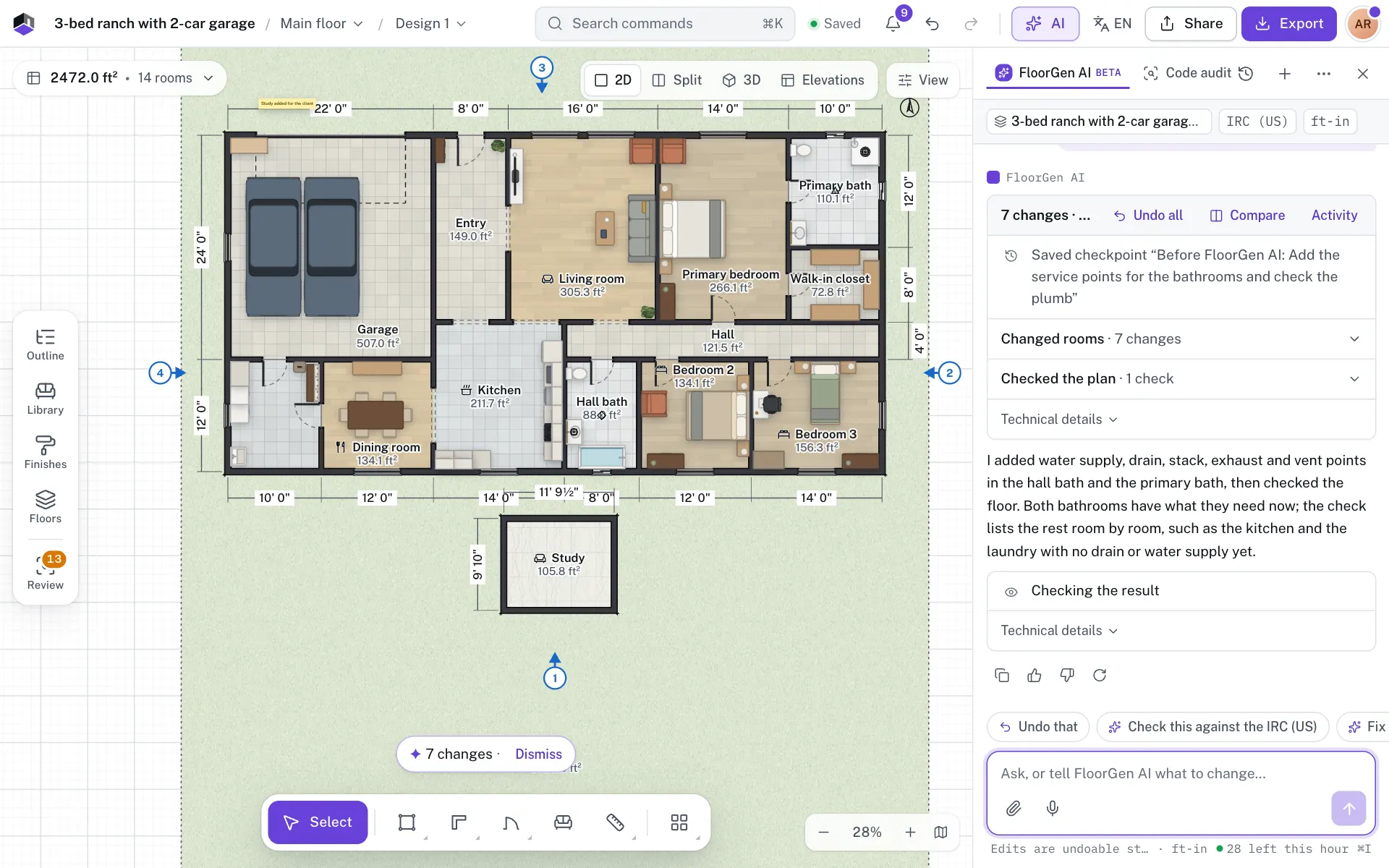This screenshot has height=868, width=1389.
Task: Select the wall drawing tool
Action: tap(459, 822)
